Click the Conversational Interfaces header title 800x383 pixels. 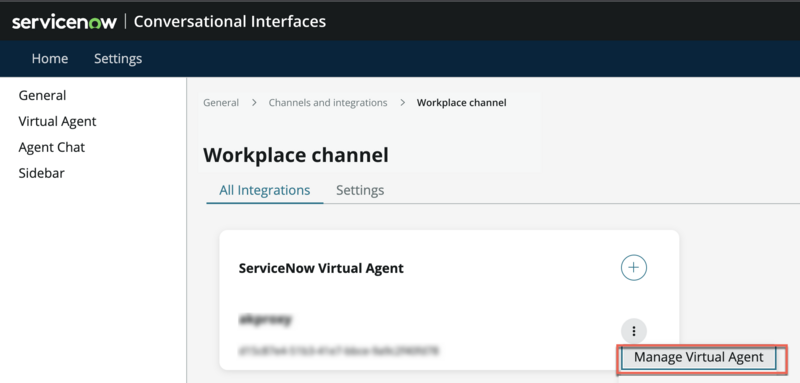(230, 21)
